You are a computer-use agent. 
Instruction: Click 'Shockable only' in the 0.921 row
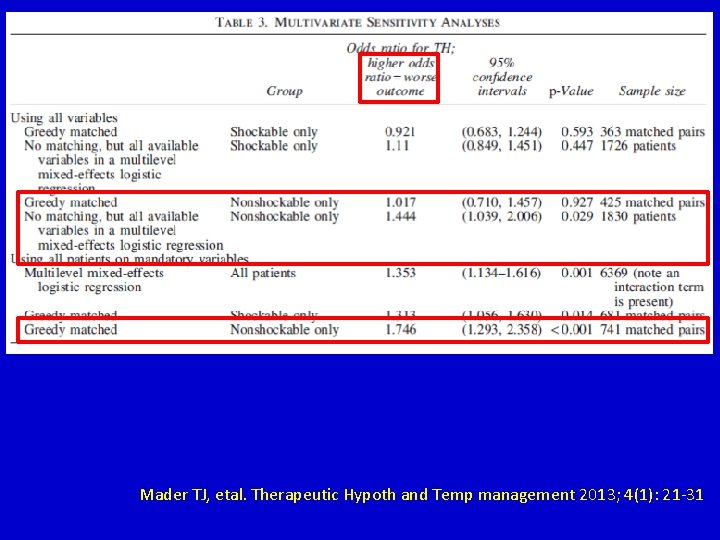tap(274, 132)
